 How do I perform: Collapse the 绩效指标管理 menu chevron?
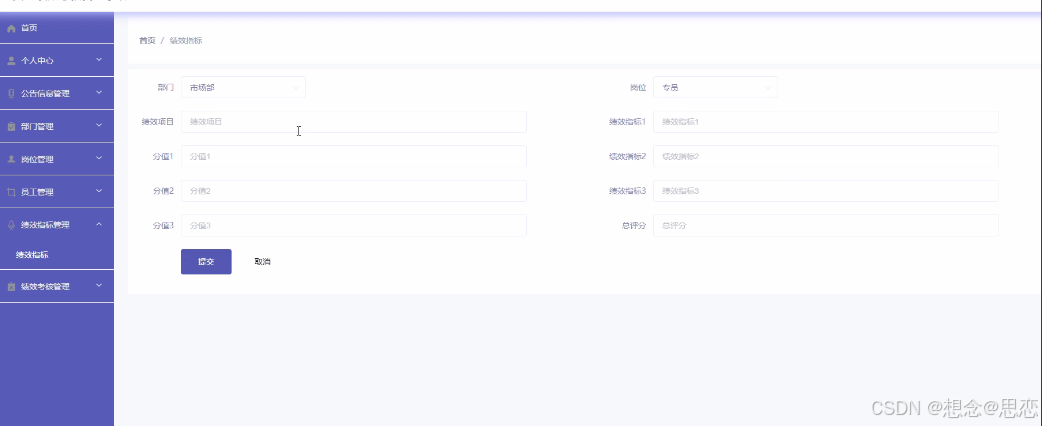[x=99, y=225]
